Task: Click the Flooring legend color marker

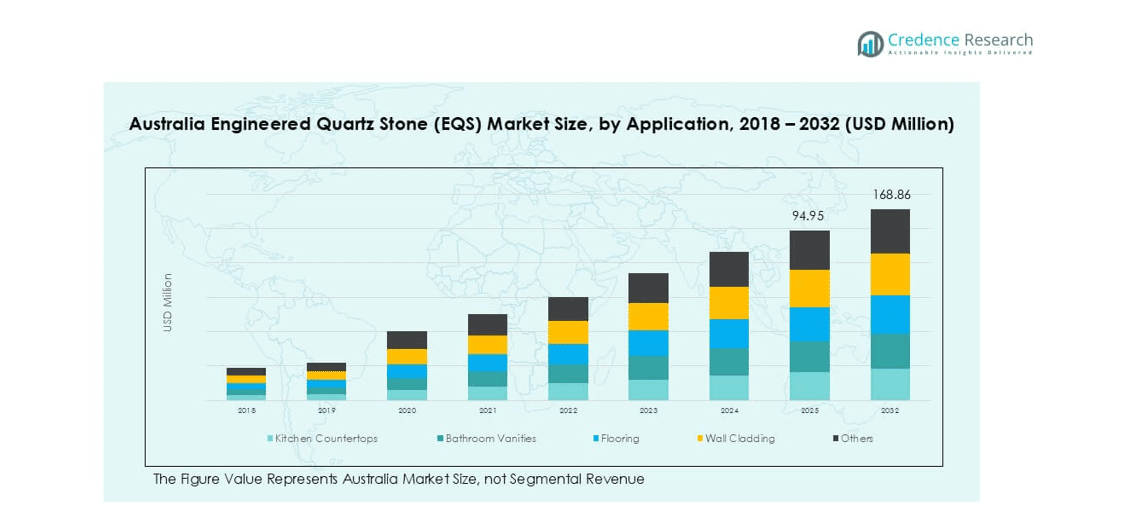Action: (x=596, y=439)
